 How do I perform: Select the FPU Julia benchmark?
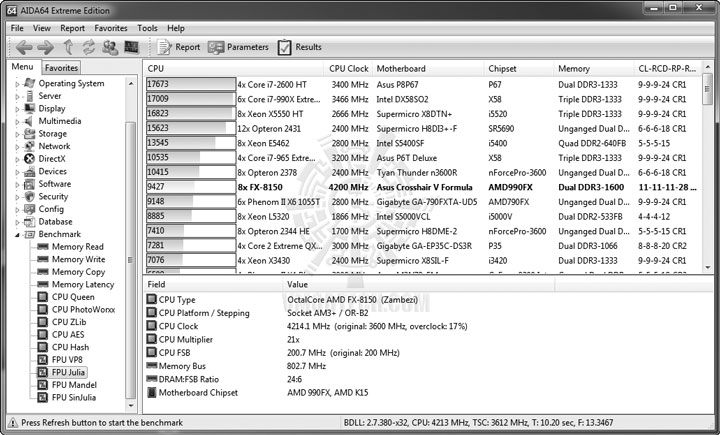(68, 372)
